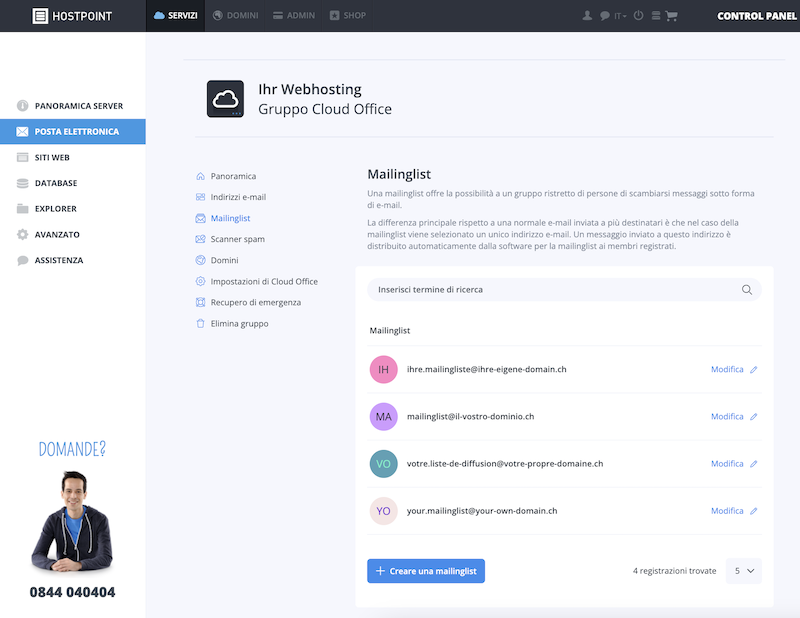
Task: Click the Explorer folder icon in sidebar
Action: coord(22,209)
